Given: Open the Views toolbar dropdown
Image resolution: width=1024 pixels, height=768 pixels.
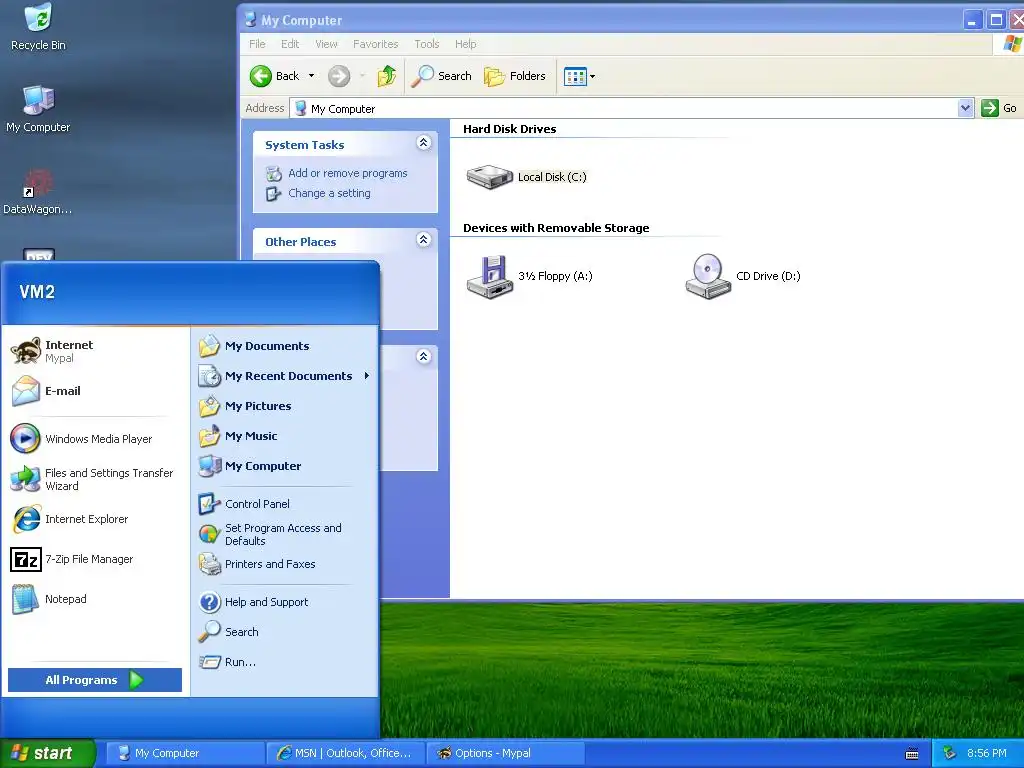Looking at the screenshot, I should (579, 76).
